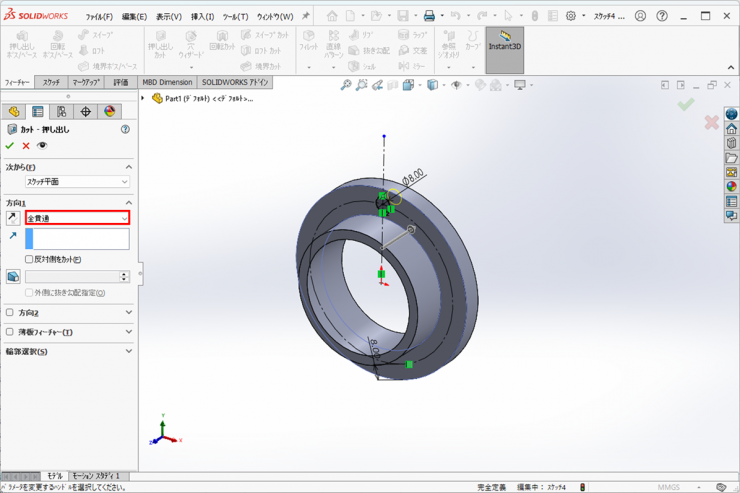Switch to the モーション スタディ 1 tab
This screenshot has width=740, height=493.
[x=95, y=476]
